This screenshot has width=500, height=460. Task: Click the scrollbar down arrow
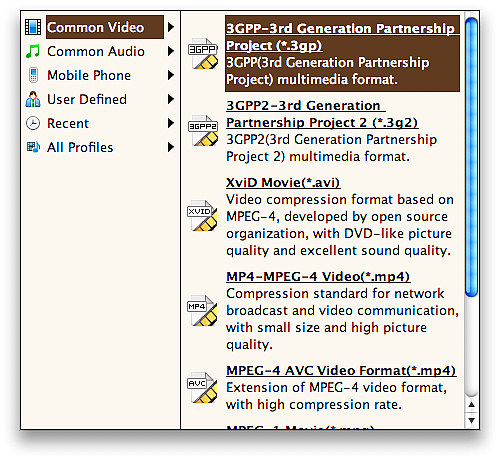pyautogui.click(x=471, y=420)
